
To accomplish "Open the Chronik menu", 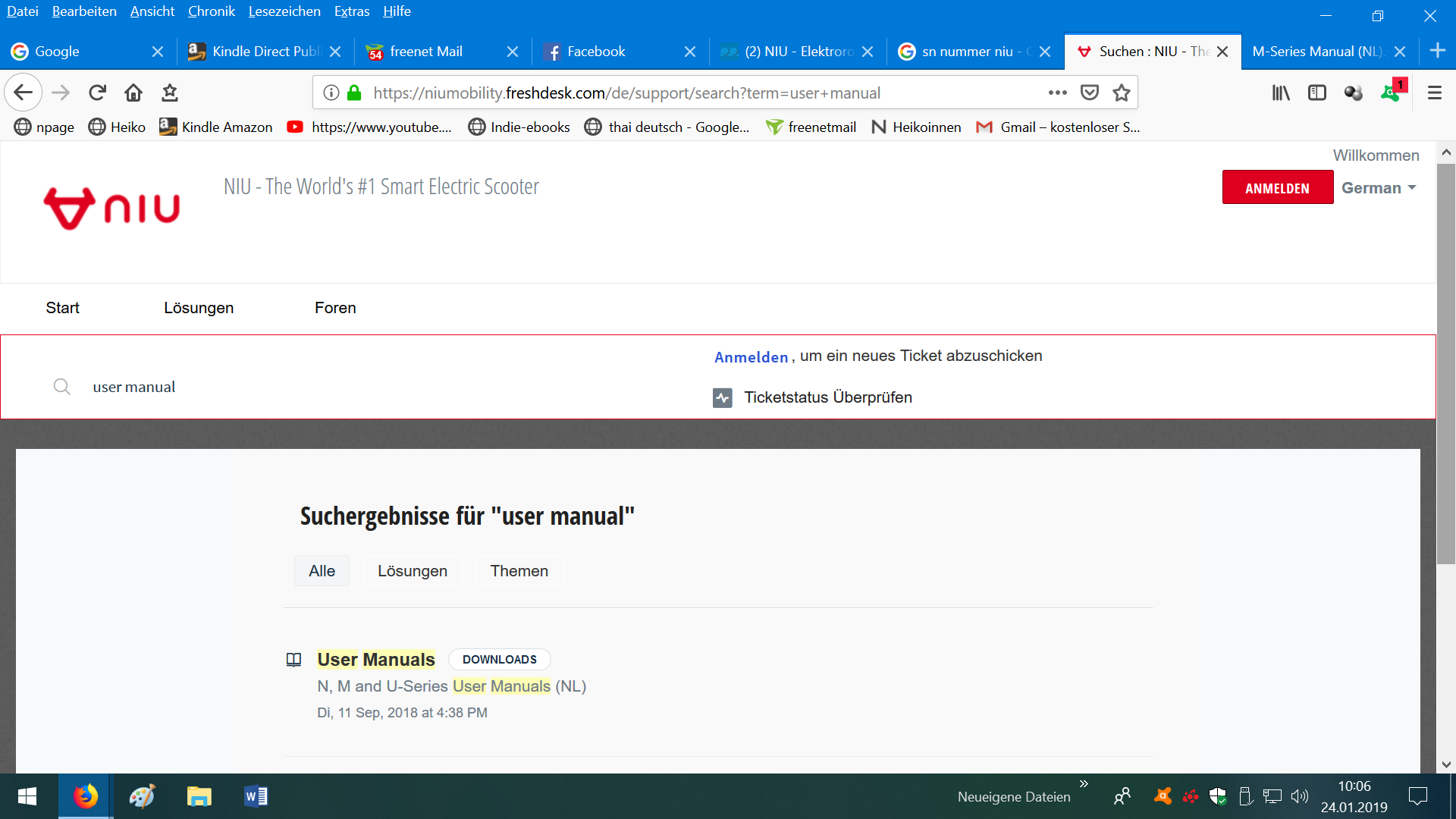I will (211, 11).
